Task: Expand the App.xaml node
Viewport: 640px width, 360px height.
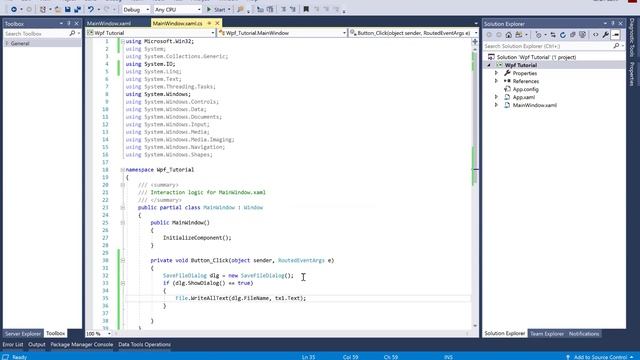Action: [x=496, y=97]
